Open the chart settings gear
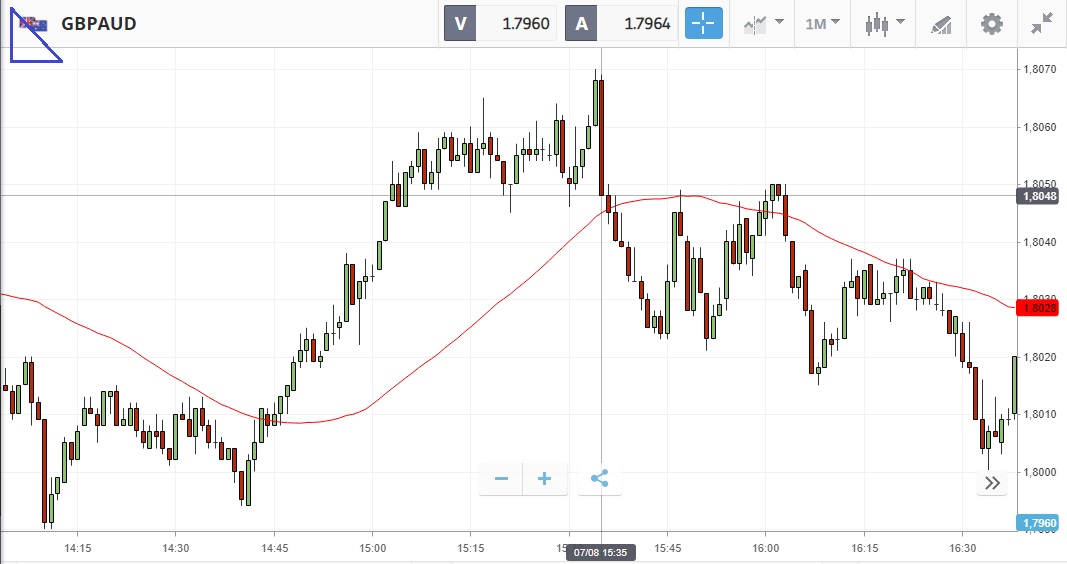The width and height of the screenshot is (1067, 564). (991, 23)
